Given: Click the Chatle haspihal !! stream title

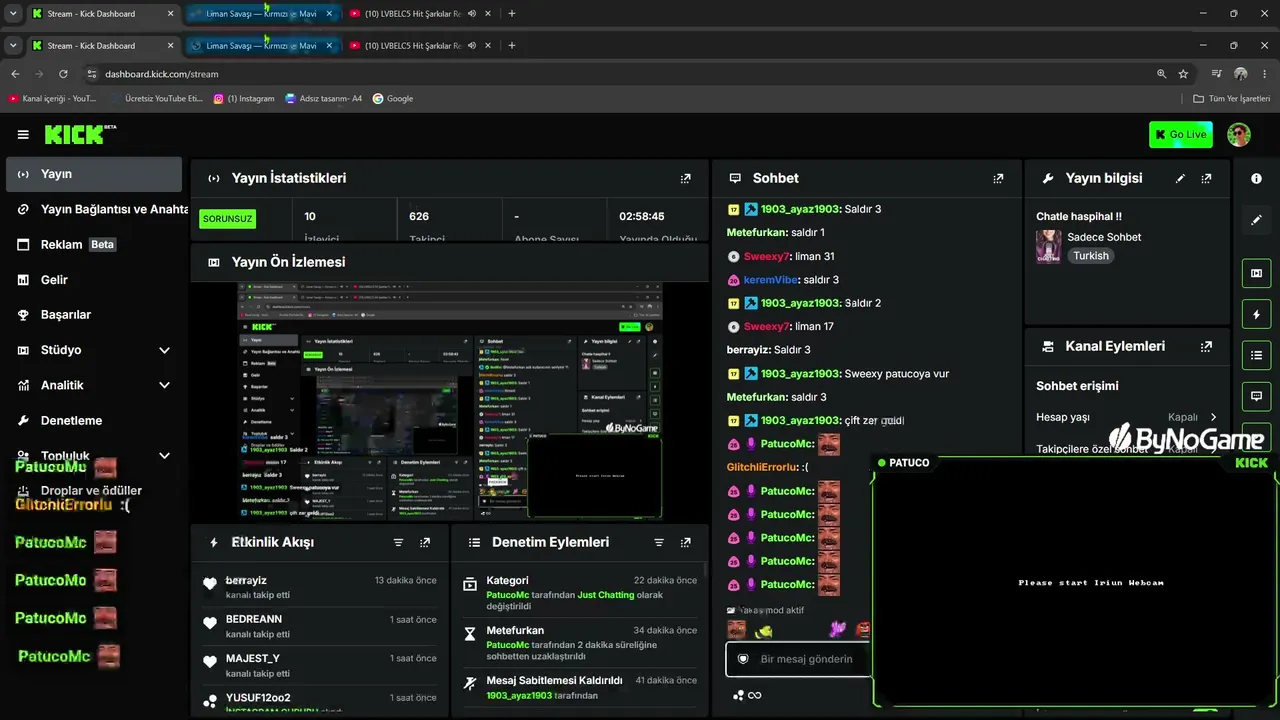Looking at the screenshot, I should point(1079,216).
